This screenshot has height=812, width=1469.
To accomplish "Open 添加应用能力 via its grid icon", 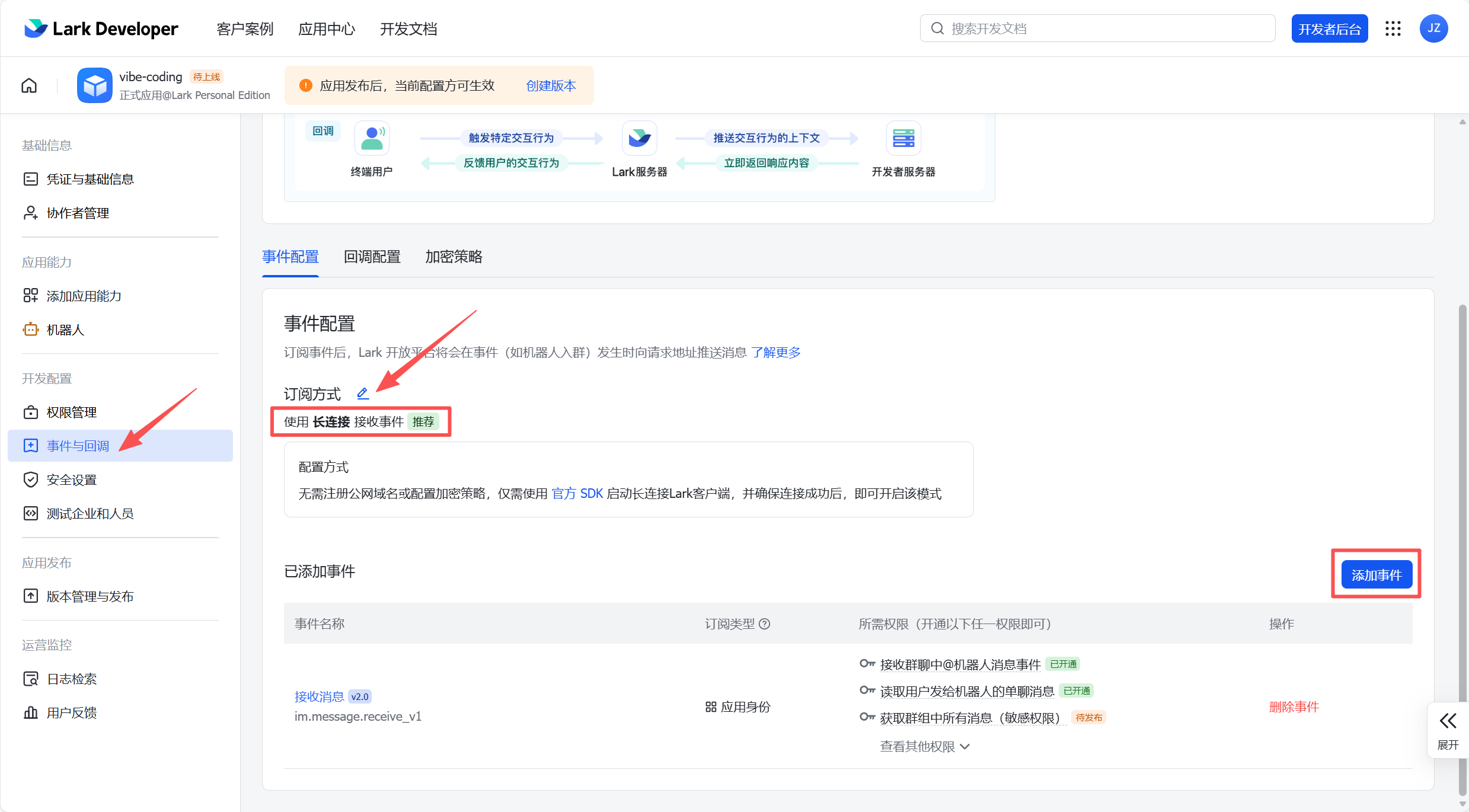I will point(30,295).
